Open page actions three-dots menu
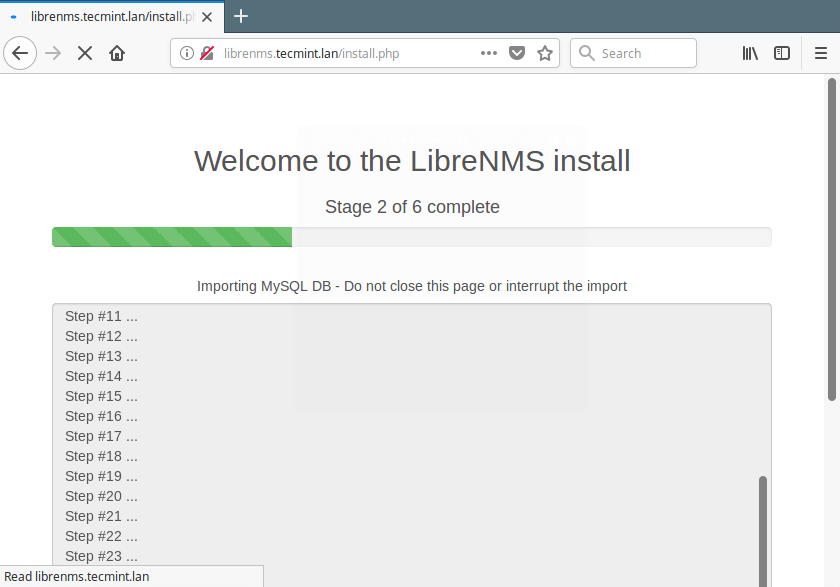Image resolution: width=840 pixels, height=587 pixels. click(x=489, y=53)
